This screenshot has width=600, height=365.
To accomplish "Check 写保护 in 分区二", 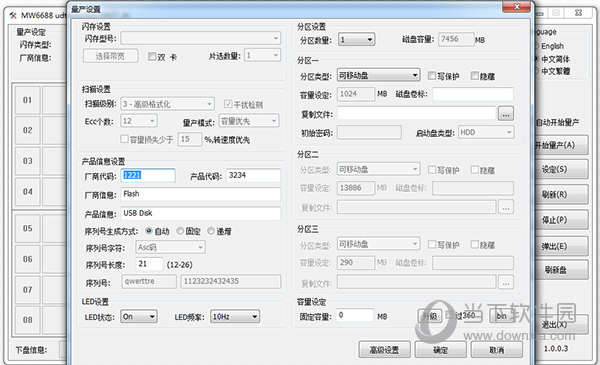I will pyautogui.click(x=432, y=169).
